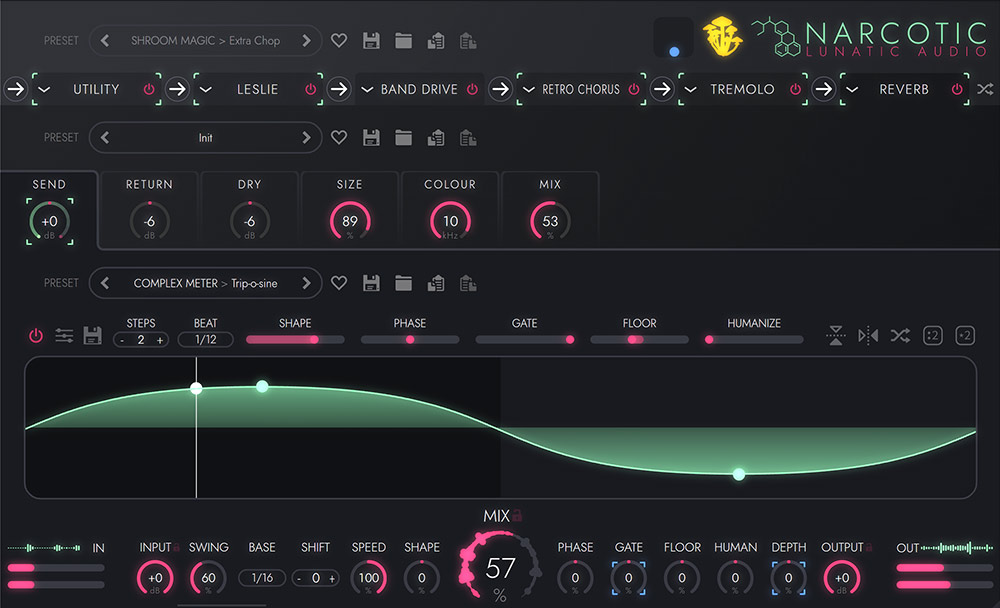This screenshot has width=1000, height=608.
Task: Favorite the SHROOM MAGIC preset with the heart icon
Action: click(339, 40)
